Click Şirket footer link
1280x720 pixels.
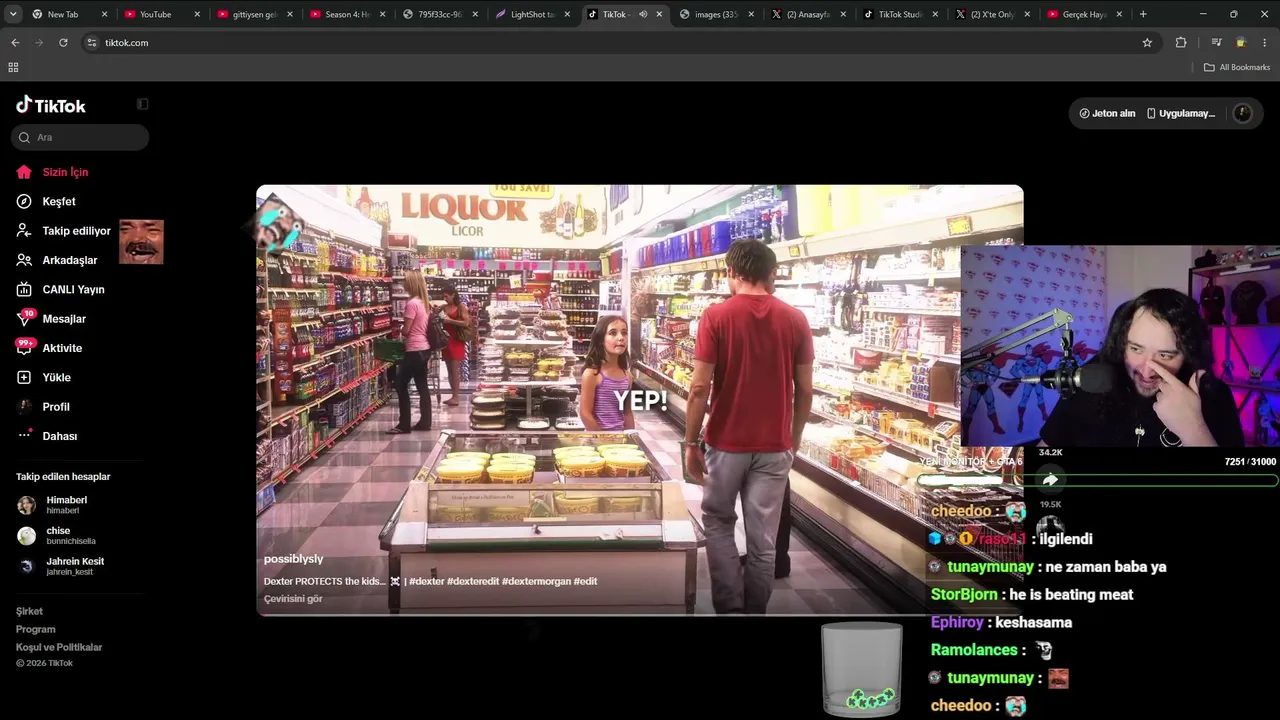point(29,611)
